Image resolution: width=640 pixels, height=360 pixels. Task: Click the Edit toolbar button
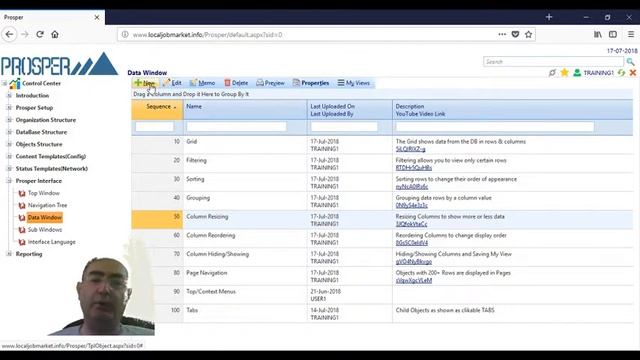tap(172, 83)
